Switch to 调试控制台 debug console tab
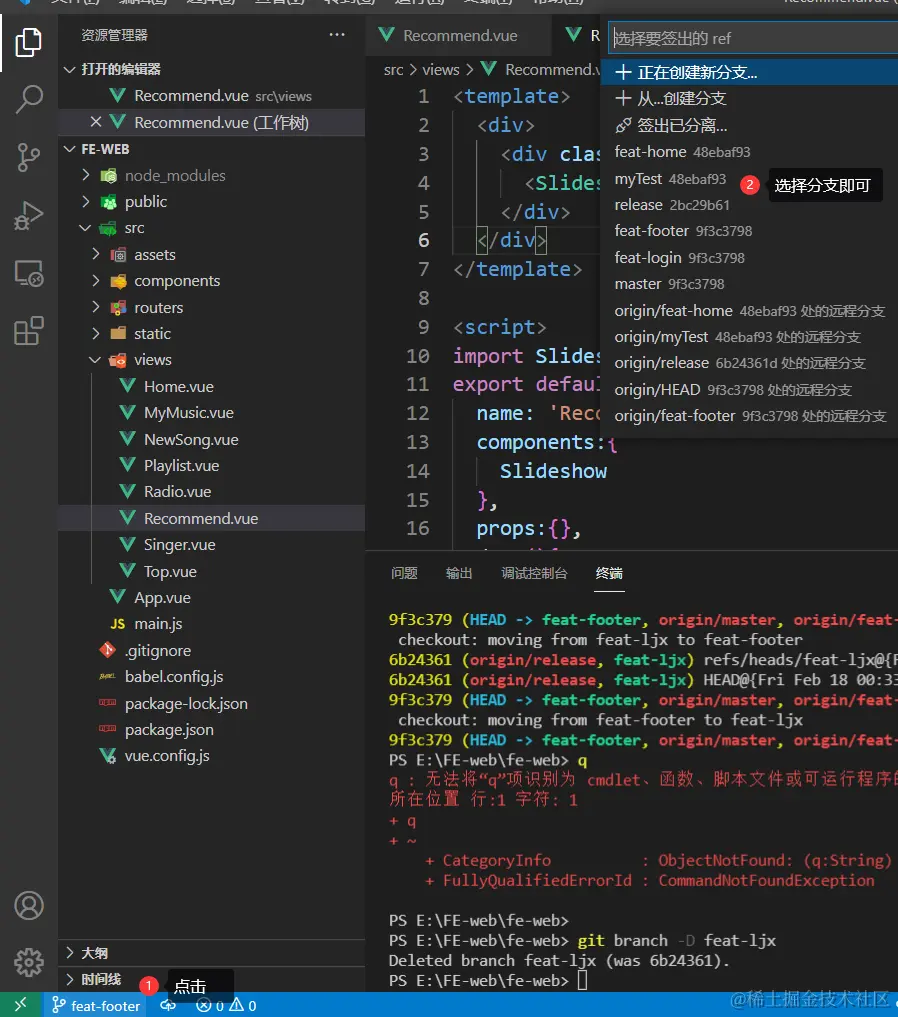This screenshot has width=898, height=1017. [x=534, y=573]
